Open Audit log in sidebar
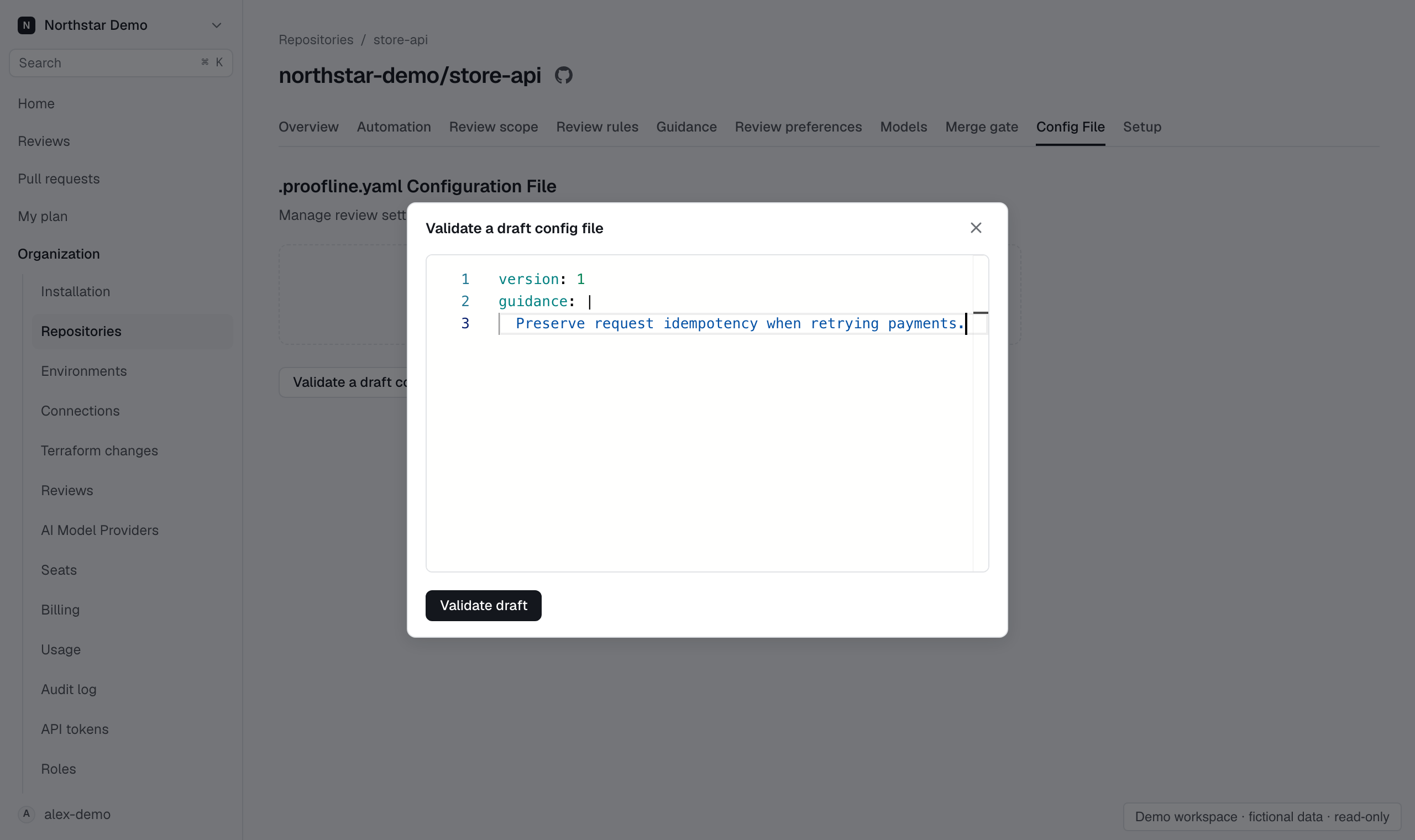 69,690
